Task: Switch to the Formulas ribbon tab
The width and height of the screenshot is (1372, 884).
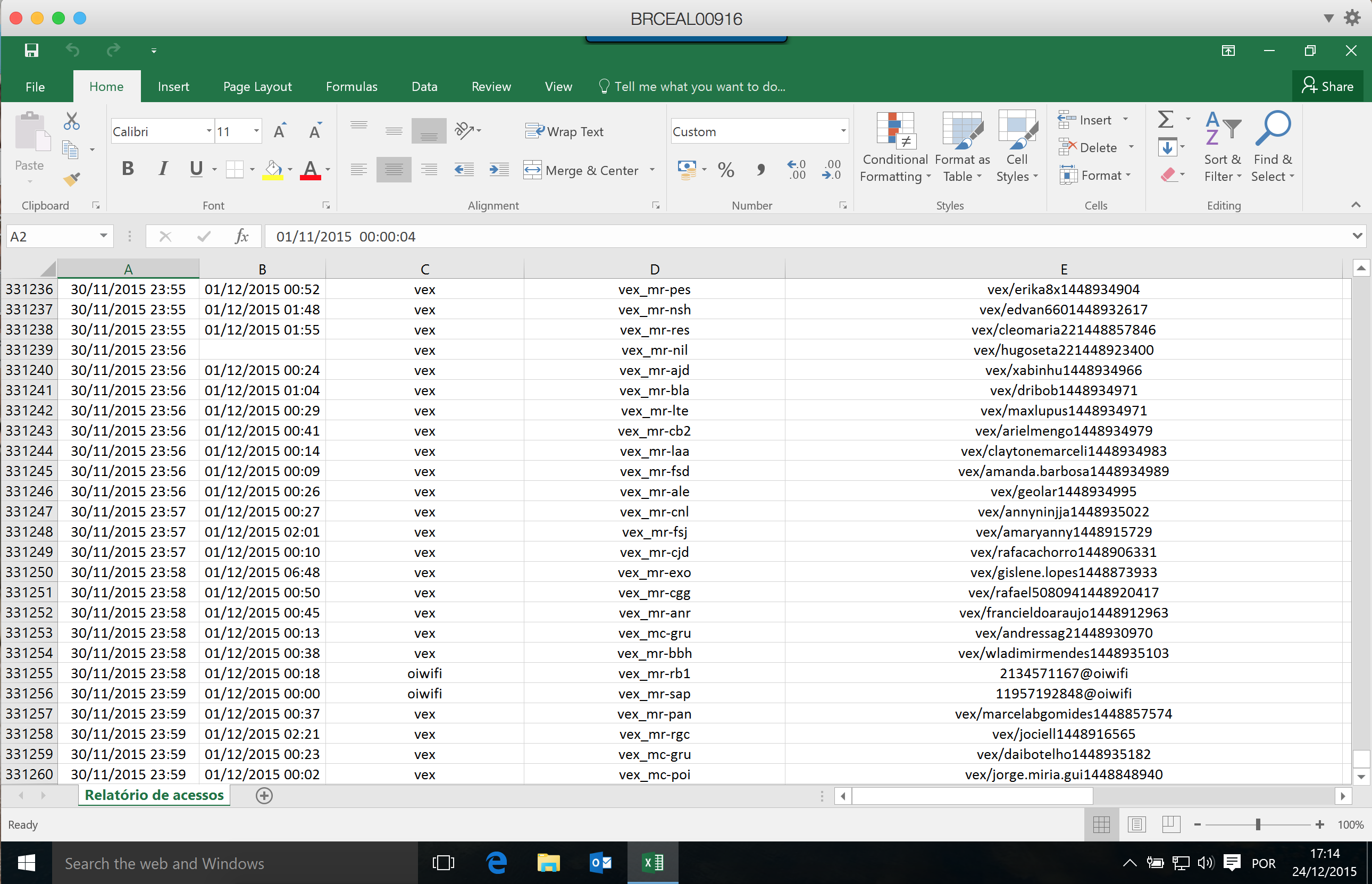Action: click(351, 87)
